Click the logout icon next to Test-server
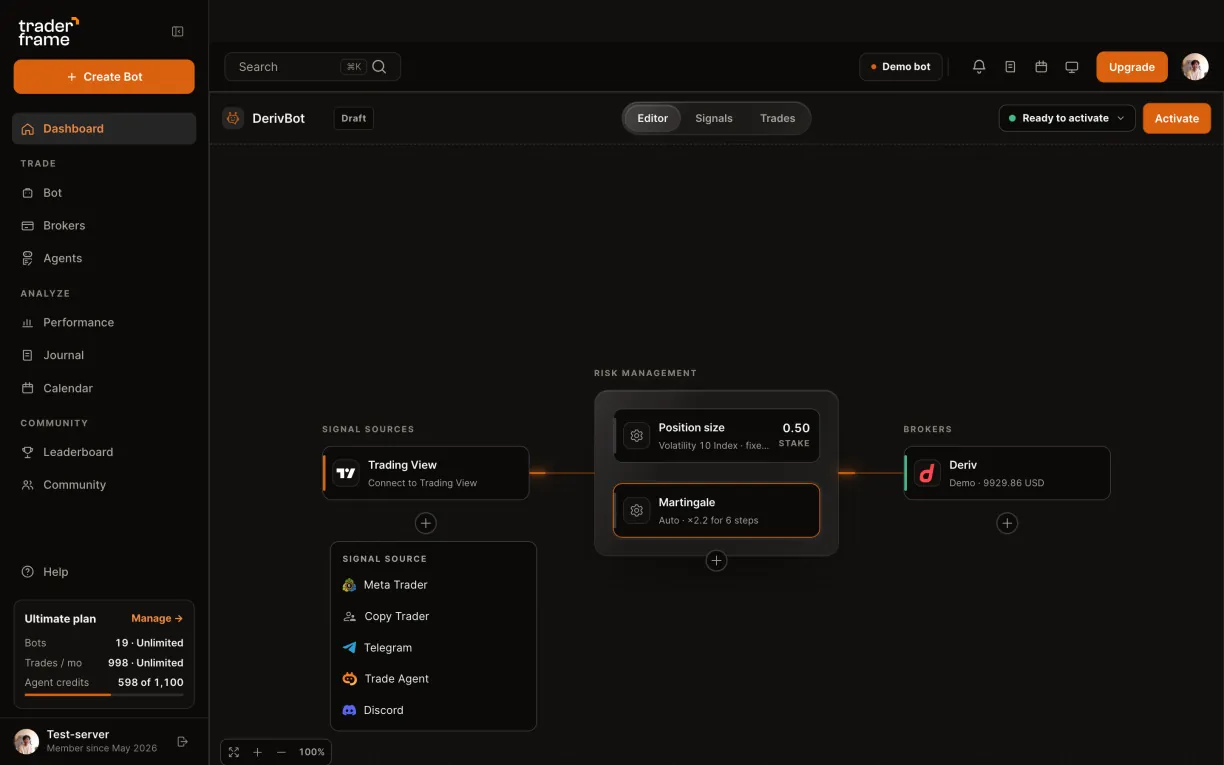 click(x=182, y=742)
